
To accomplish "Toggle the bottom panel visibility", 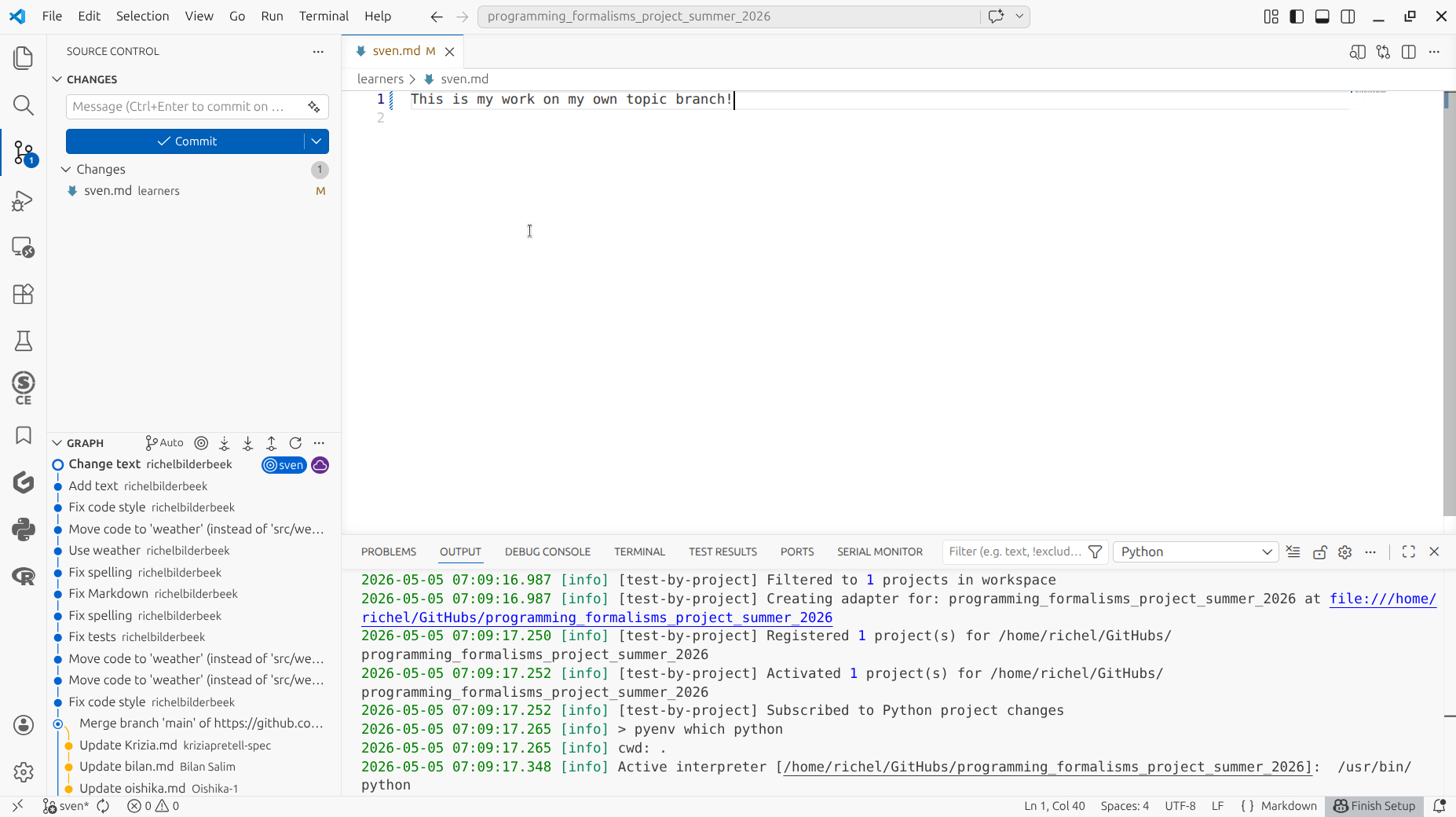I will [x=1322, y=16].
